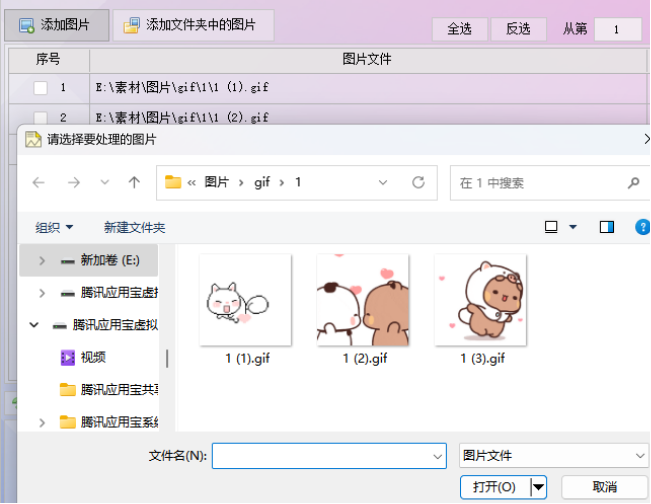The image size is (651, 504).
Task: Open the view options dropdown arrow
Action: [x=573, y=227]
